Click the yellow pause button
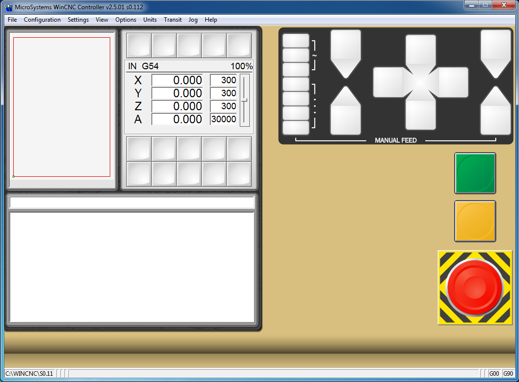This screenshot has height=382, width=519. (x=475, y=221)
